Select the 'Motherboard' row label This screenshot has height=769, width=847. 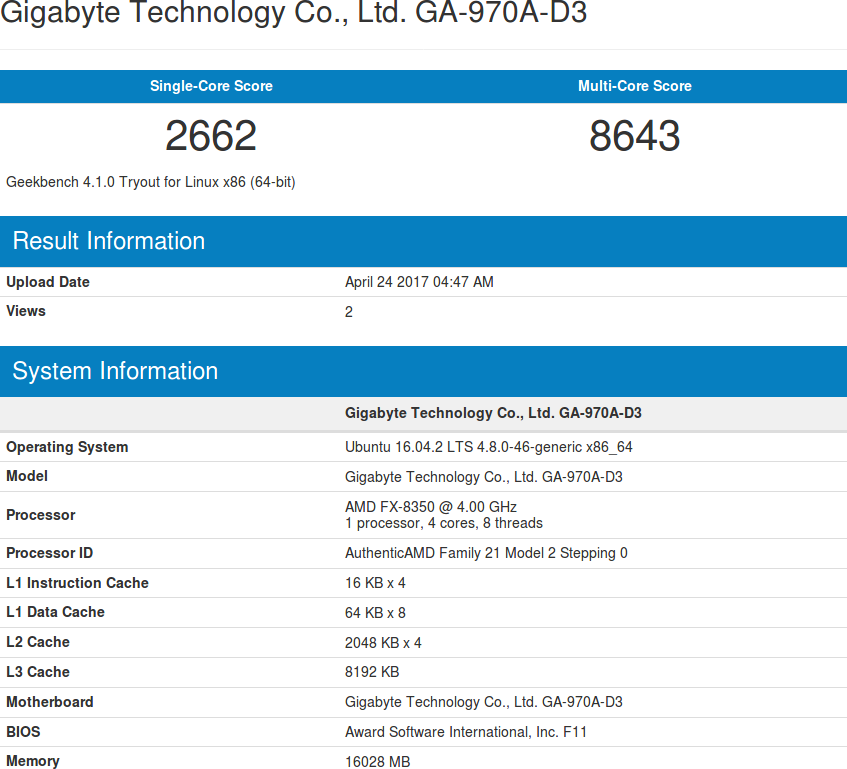(x=50, y=702)
